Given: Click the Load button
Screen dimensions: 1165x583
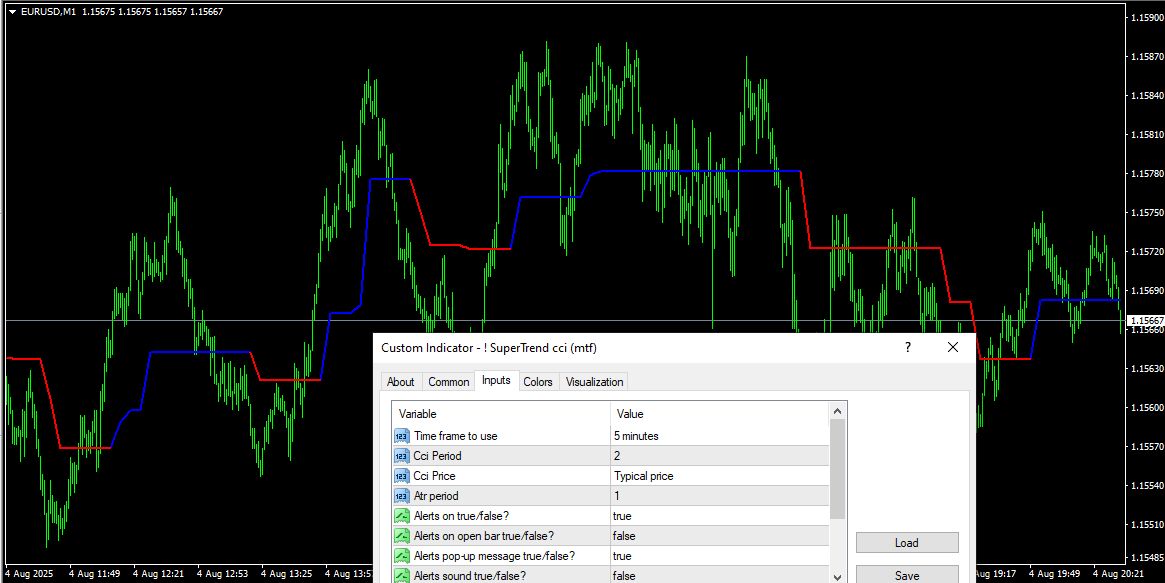Looking at the screenshot, I should (x=907, y=543).
